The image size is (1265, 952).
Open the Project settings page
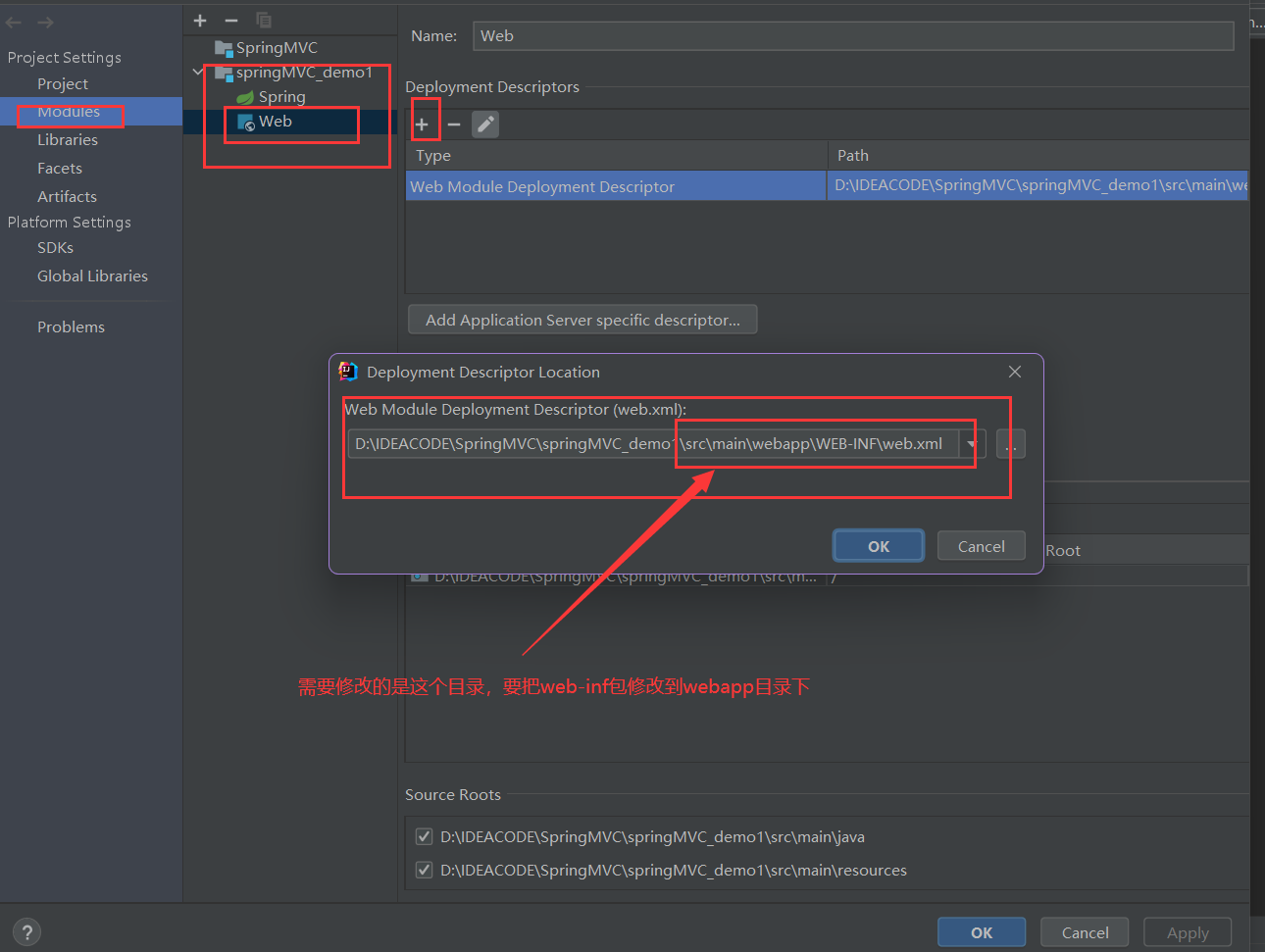tap(63, 84)
